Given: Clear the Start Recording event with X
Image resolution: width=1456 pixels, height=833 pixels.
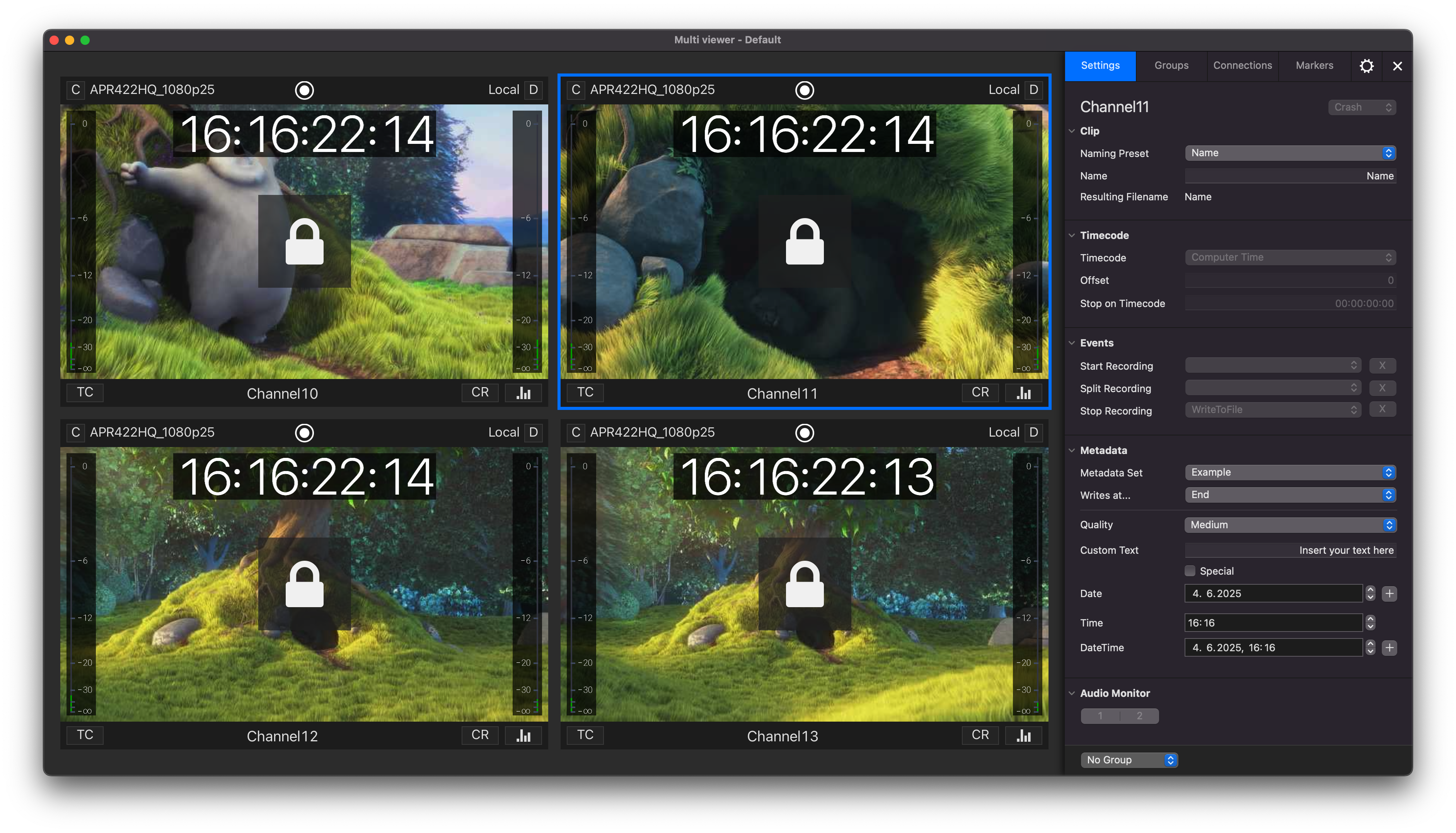Looking at the screenshot, I should pyautogui.click(x=1382, y=365).
